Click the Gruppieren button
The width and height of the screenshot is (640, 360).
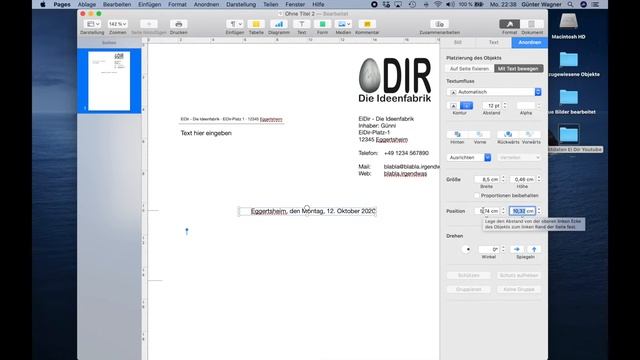pyautogui.click(x=469, y=289)
